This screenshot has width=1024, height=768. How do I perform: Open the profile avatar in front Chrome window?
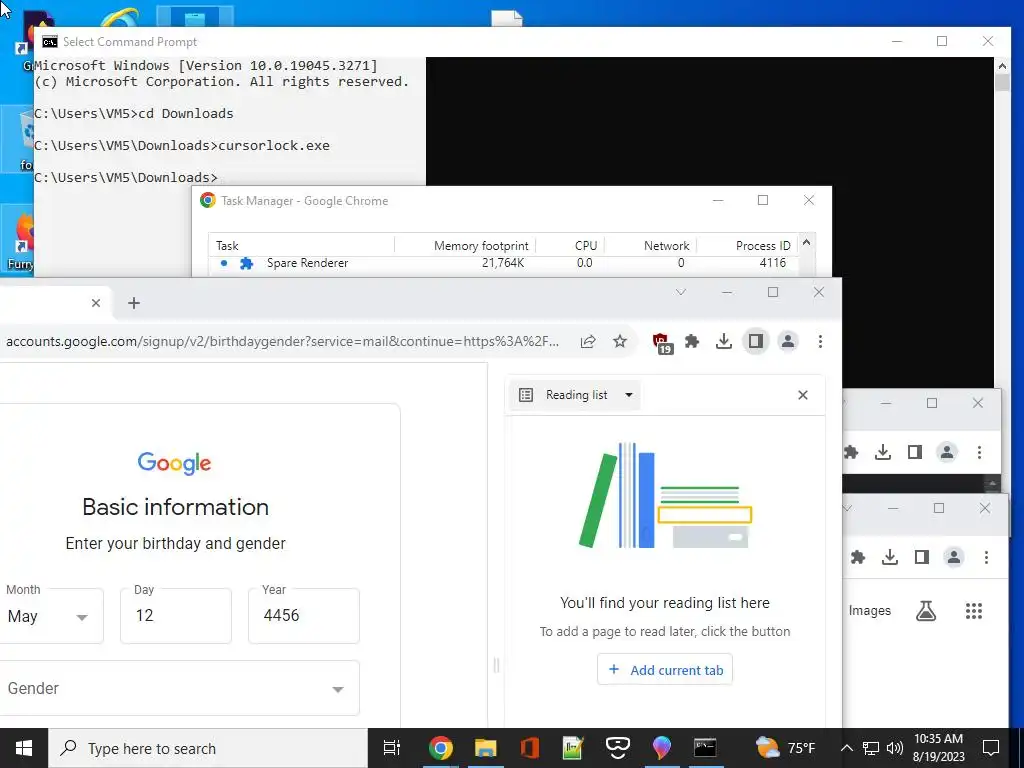click(788, 341)
